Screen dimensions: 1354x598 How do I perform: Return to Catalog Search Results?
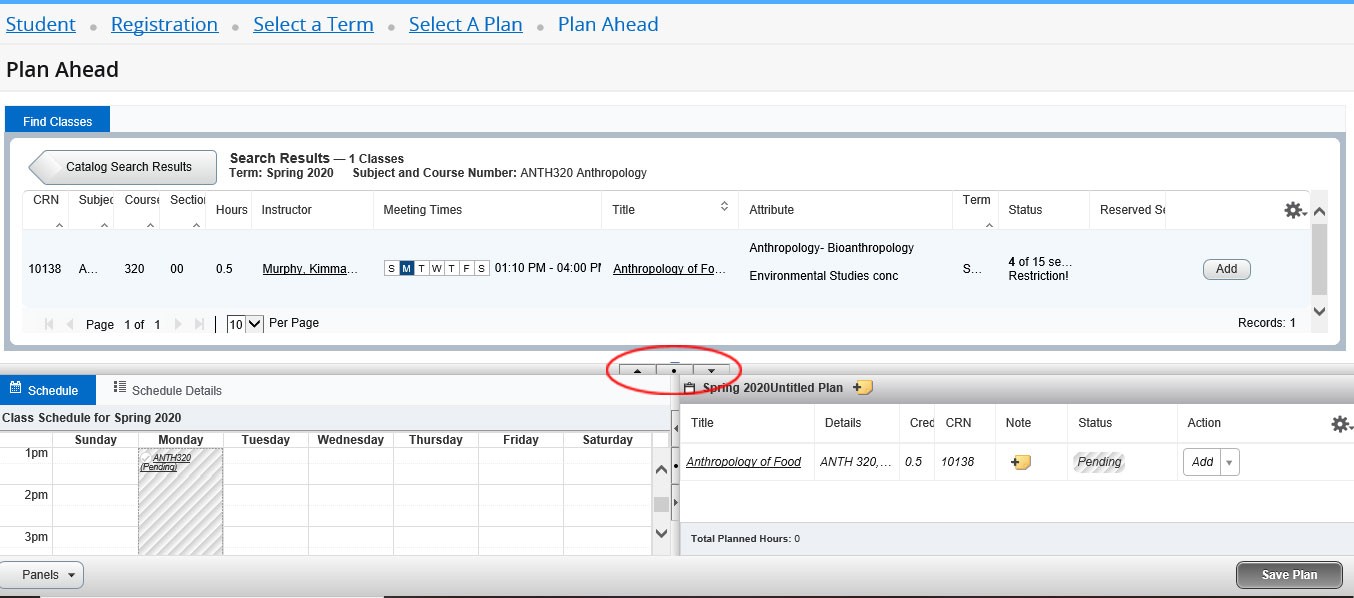pos(123,167)
